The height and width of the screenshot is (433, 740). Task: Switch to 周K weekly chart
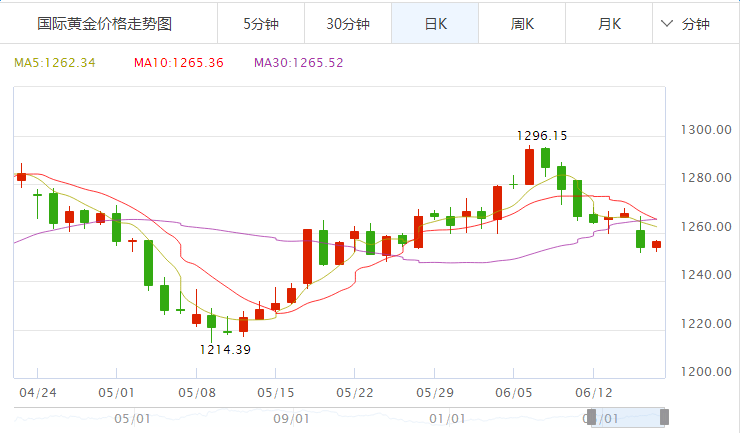click(x=522, y=24)
